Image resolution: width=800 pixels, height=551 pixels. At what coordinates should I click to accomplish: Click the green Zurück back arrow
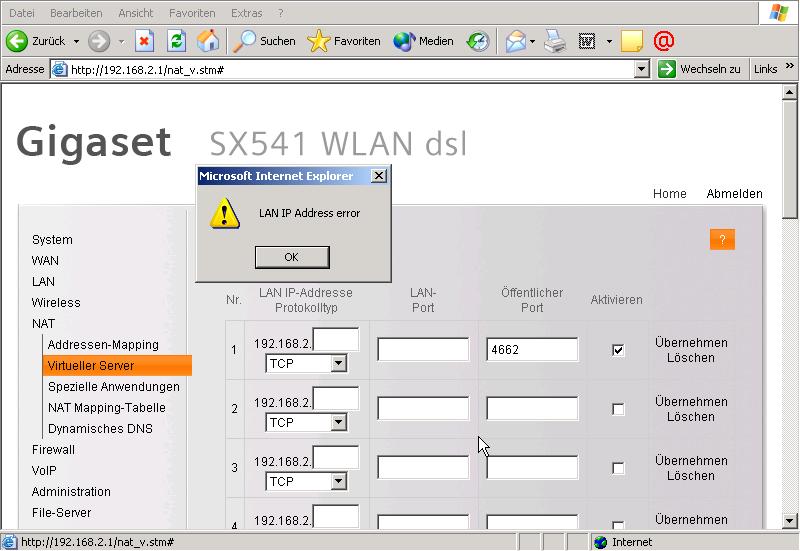click(17, 41)
